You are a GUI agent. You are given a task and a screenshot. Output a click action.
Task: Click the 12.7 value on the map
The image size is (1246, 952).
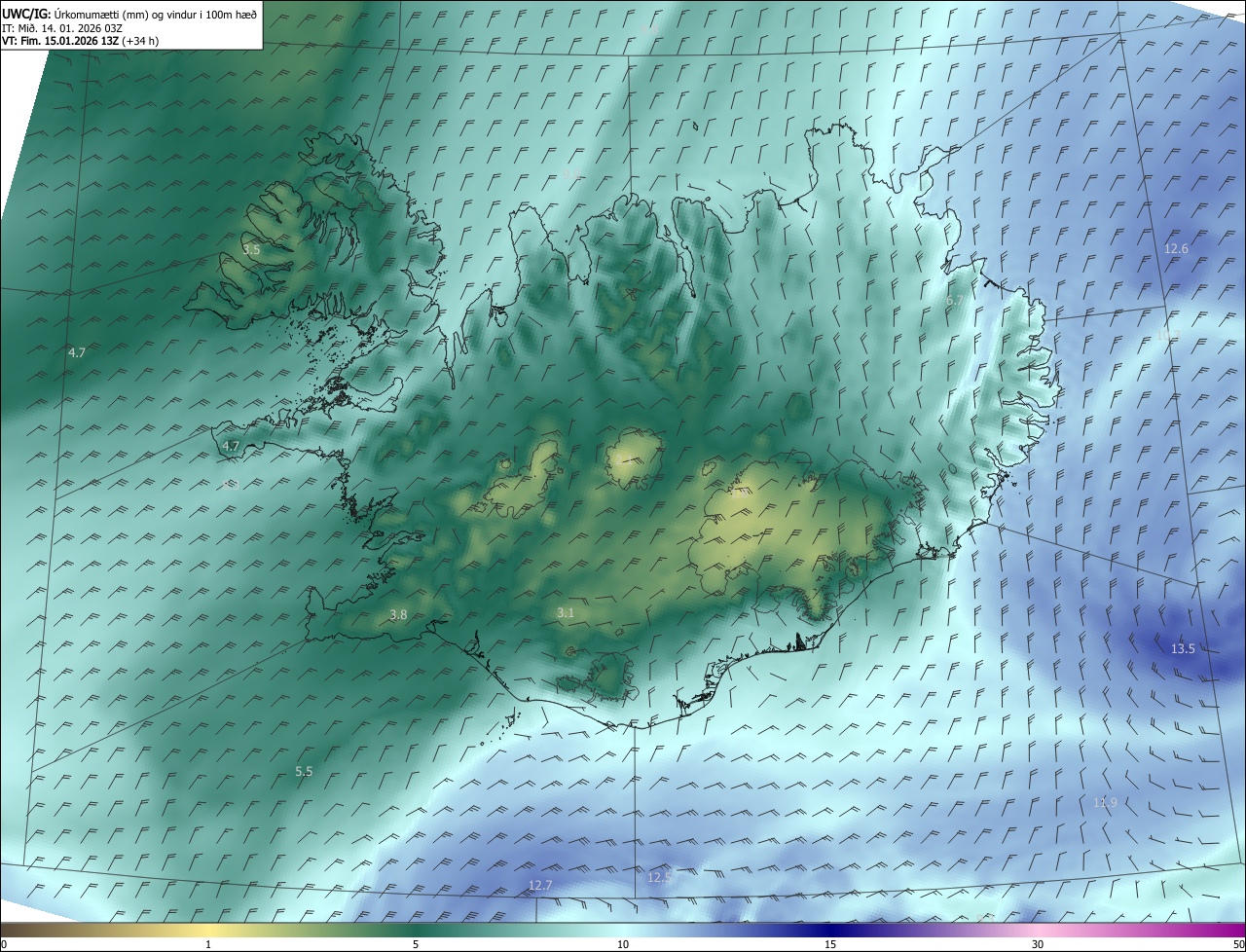point(540,886)
